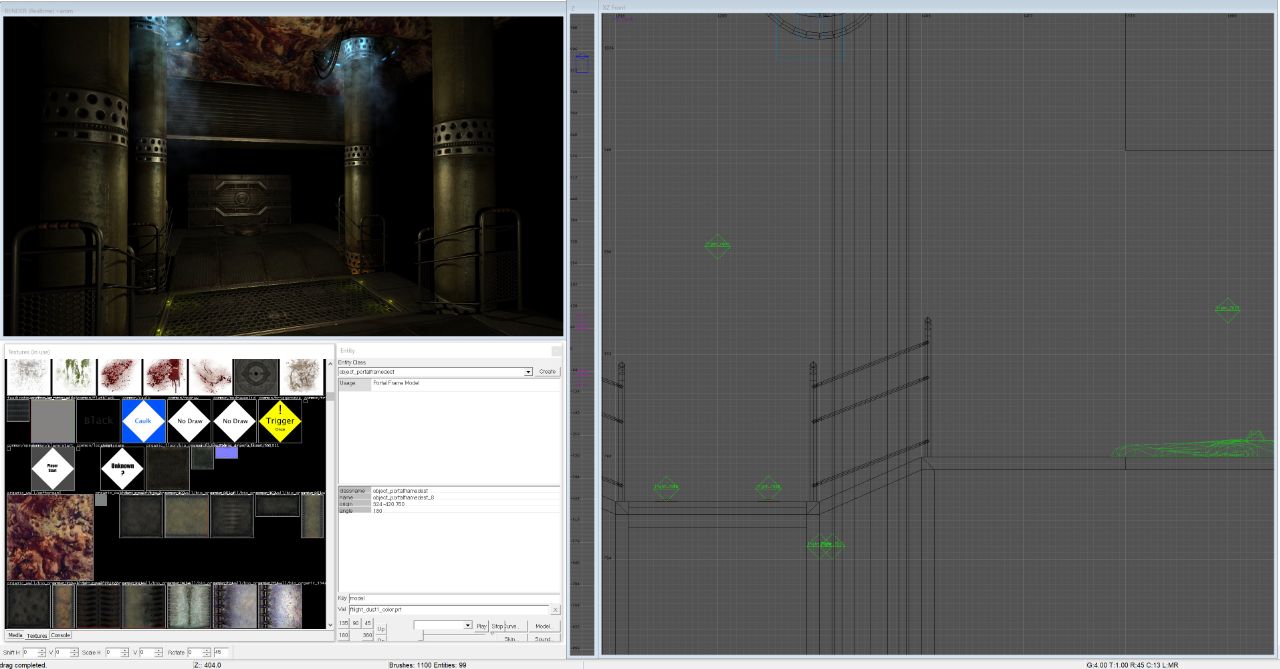Focus the Shift H value field
The height and width of the screenshot is (669, 1280).
(x=31, y=652)
